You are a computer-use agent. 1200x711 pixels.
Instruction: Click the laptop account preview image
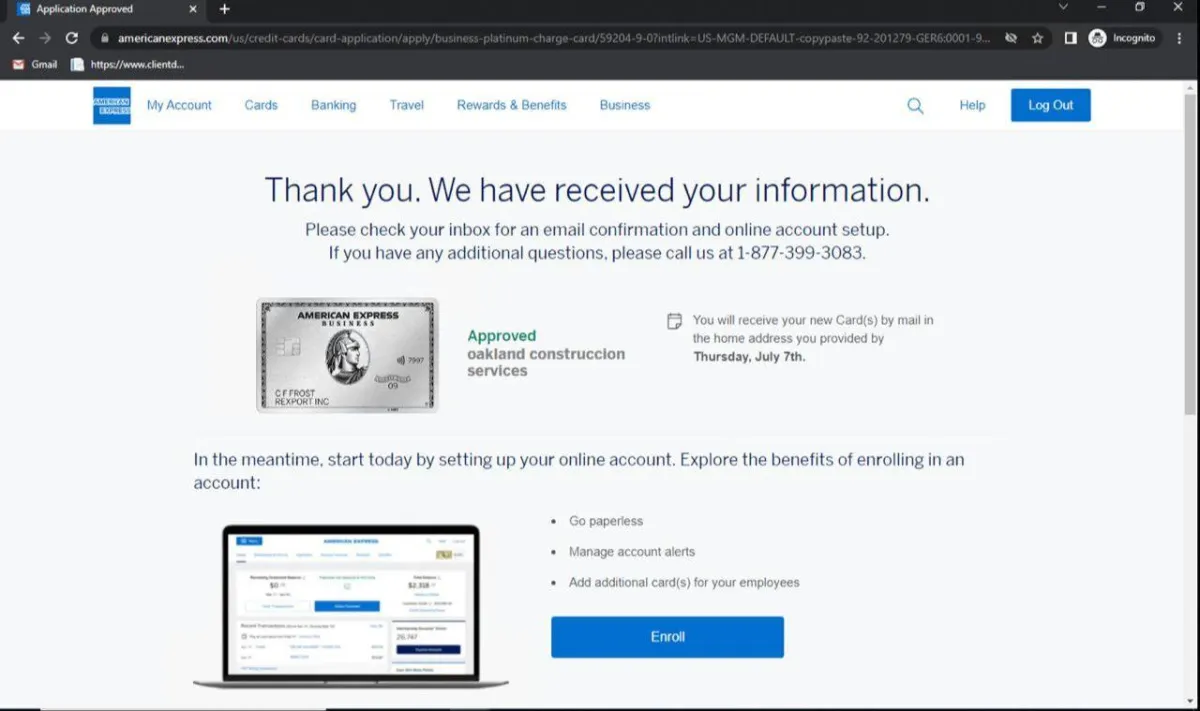pos(350,607)
